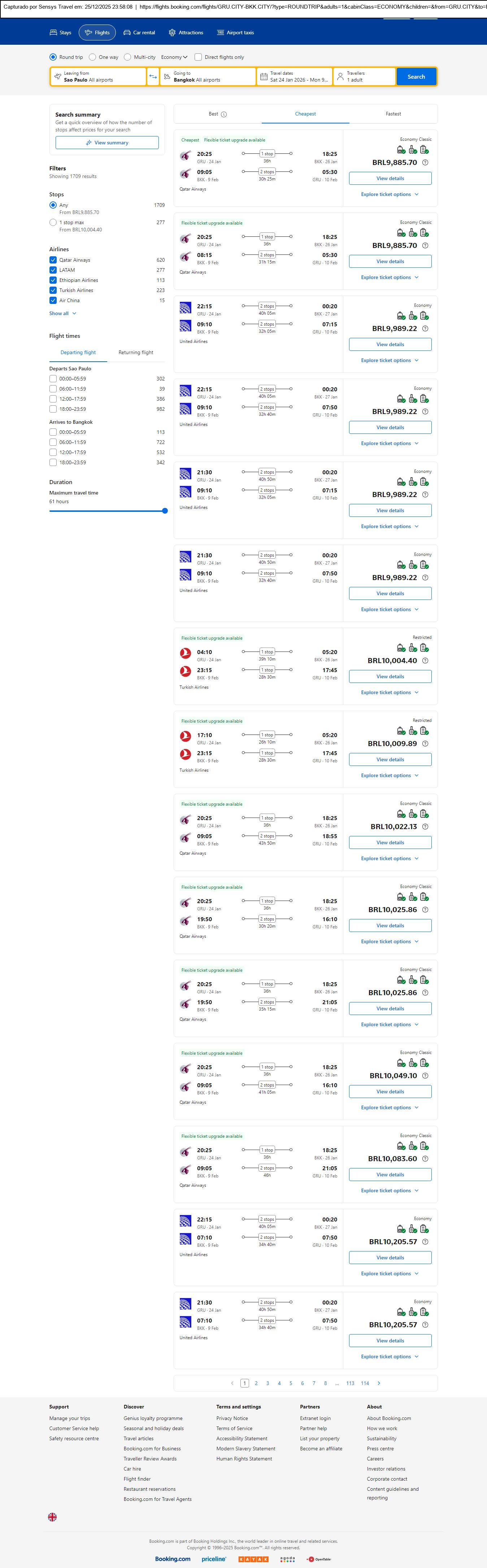Expand ticket options for BRL10,009.89 flight
The image size is (487, 1568).
coord(390,775)
